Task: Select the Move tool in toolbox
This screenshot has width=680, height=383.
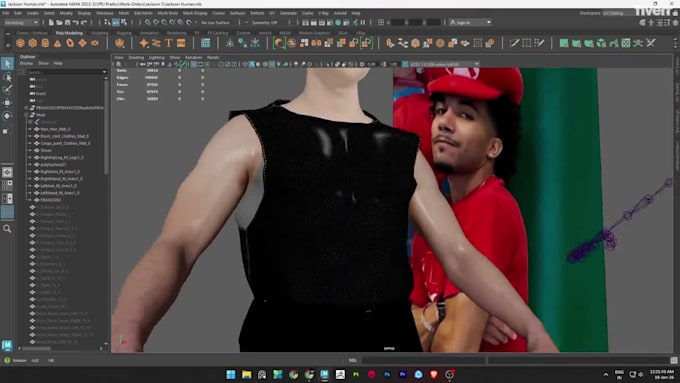Action: (7, 103)
